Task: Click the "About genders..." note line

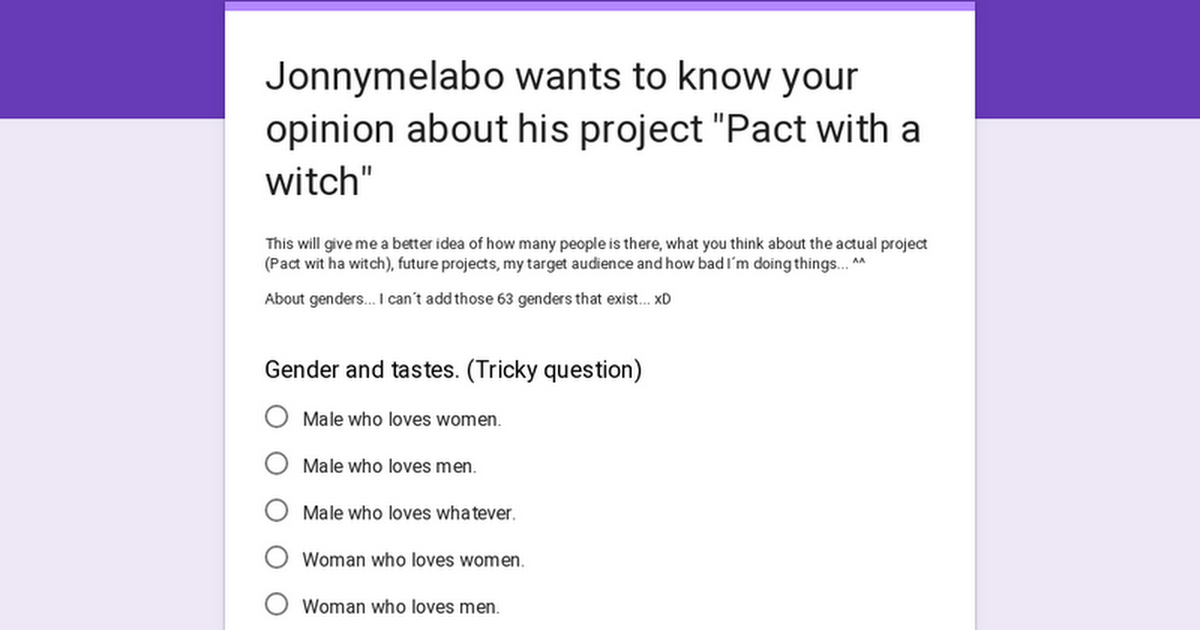Action: coord(468,299)
